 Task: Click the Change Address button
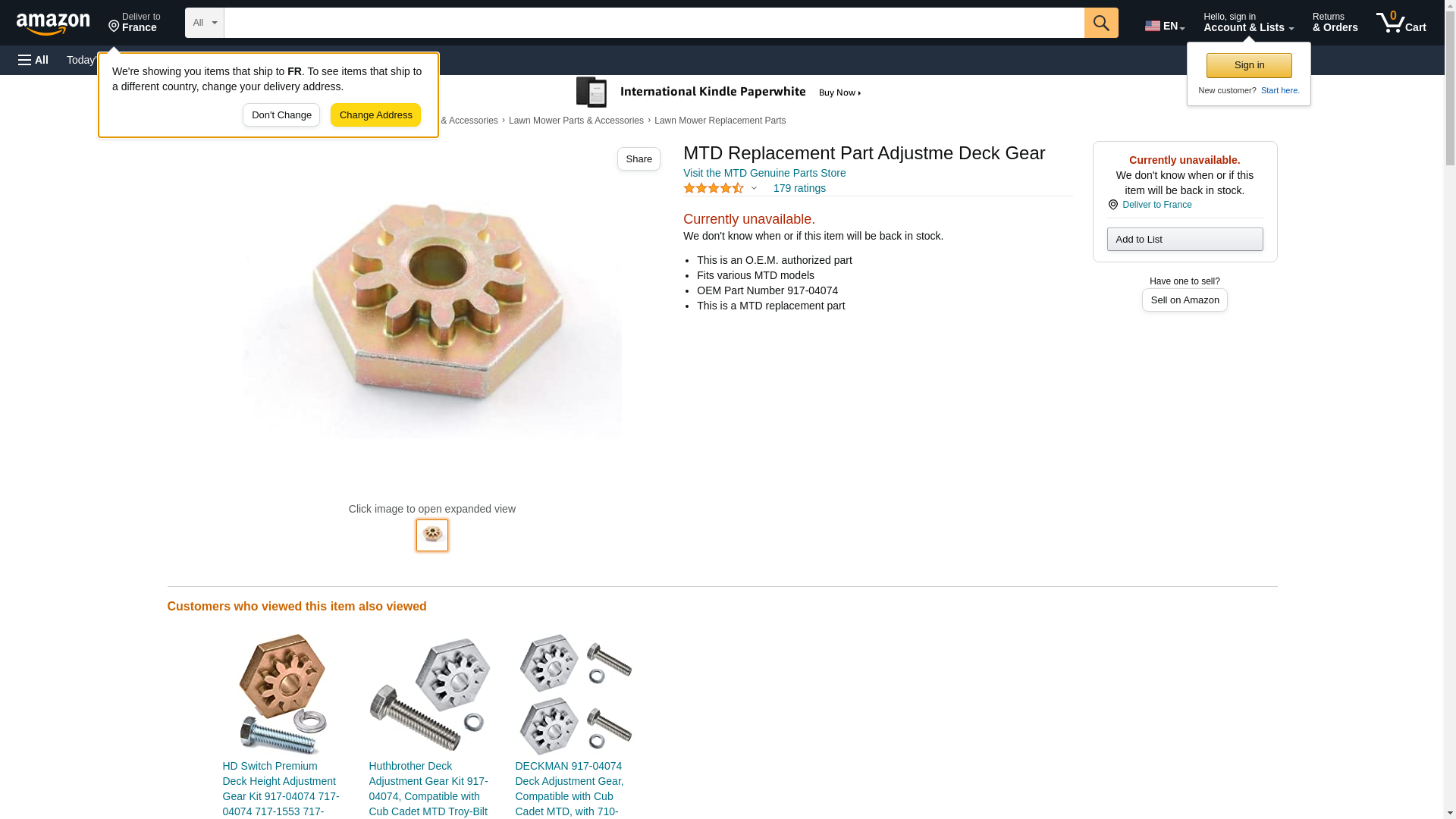(375, 115)
